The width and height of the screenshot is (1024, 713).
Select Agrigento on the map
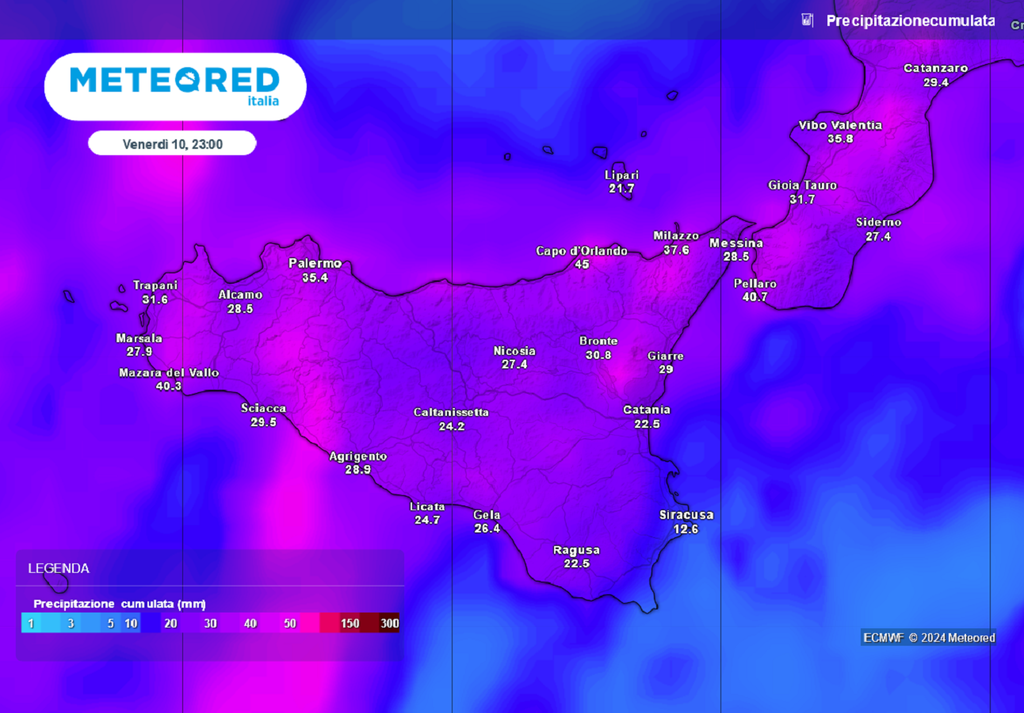click(x=358, y=457)
